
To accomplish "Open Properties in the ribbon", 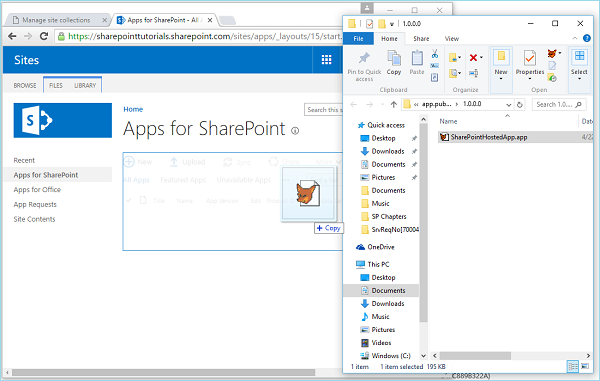I will 530,64.
